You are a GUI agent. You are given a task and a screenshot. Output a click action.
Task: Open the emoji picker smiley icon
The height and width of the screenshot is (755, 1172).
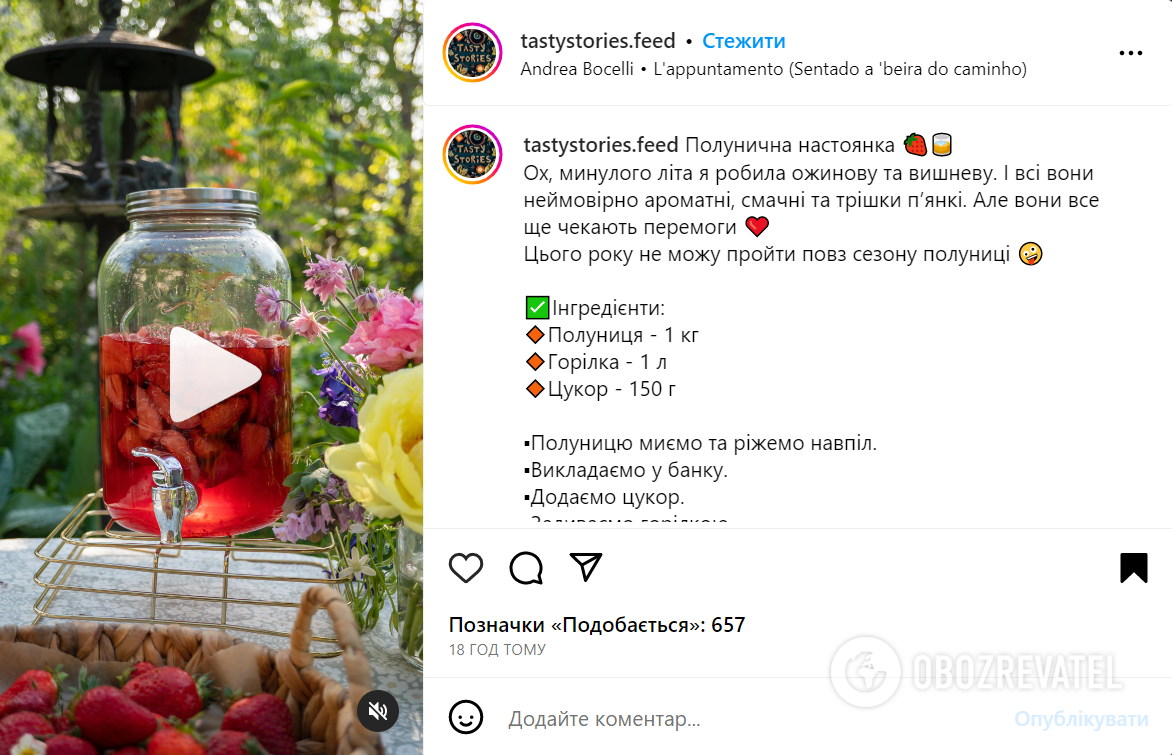466,718
